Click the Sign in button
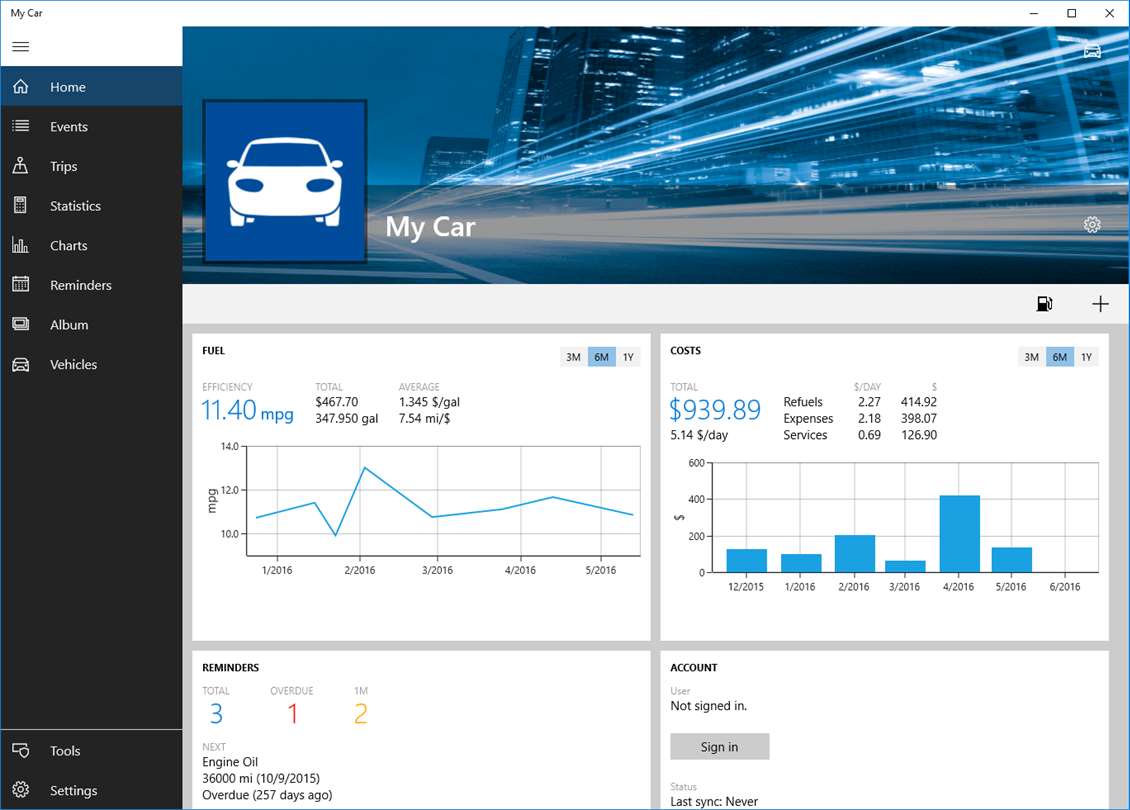Screen dimensions: 1130x810 (x=720, y=747)
